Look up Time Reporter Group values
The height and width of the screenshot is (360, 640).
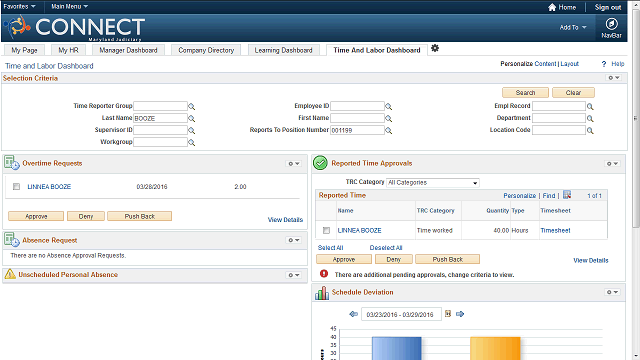(x=191, y=107)
